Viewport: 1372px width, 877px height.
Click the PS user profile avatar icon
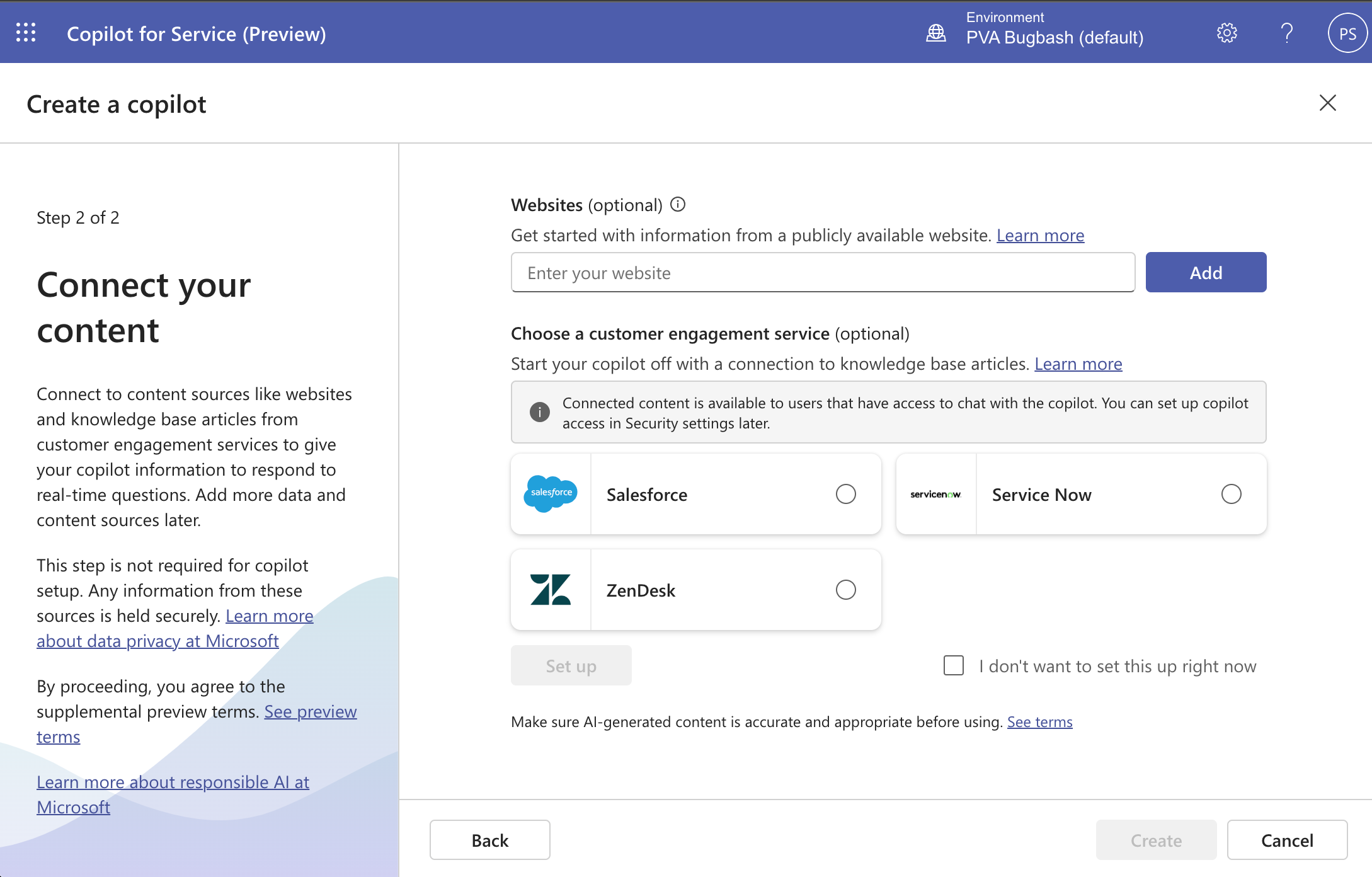click(x=1346, y=32)
